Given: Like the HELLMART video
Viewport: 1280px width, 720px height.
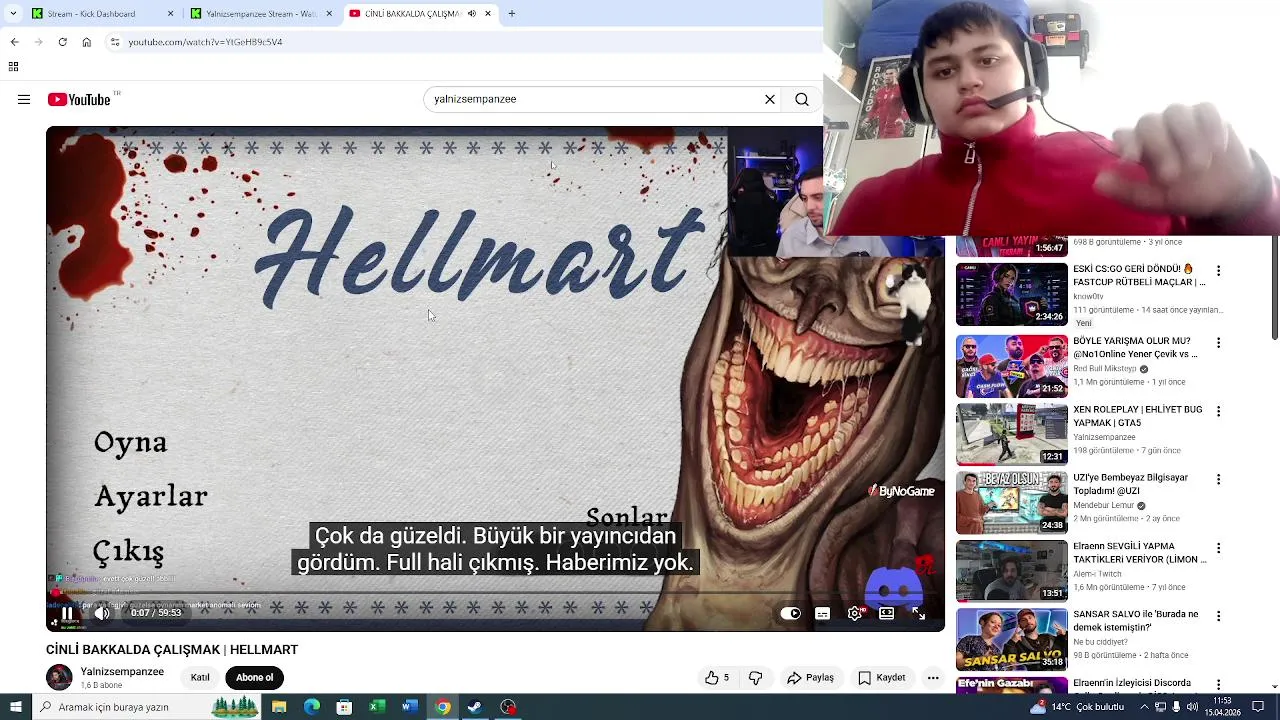Looking at the screenshot, I should (x=717, y=677).
